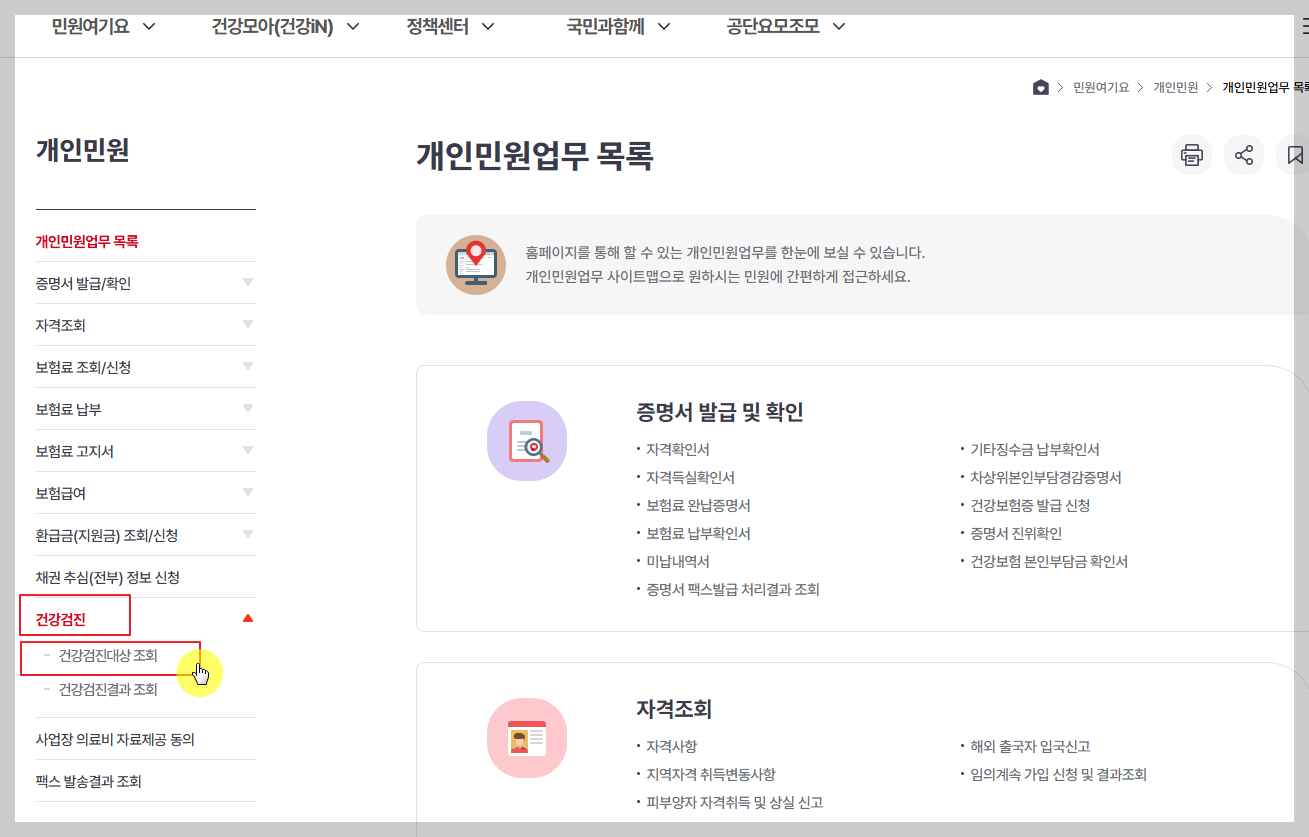Open 증명서 진위확인 link

(1016, 534)
